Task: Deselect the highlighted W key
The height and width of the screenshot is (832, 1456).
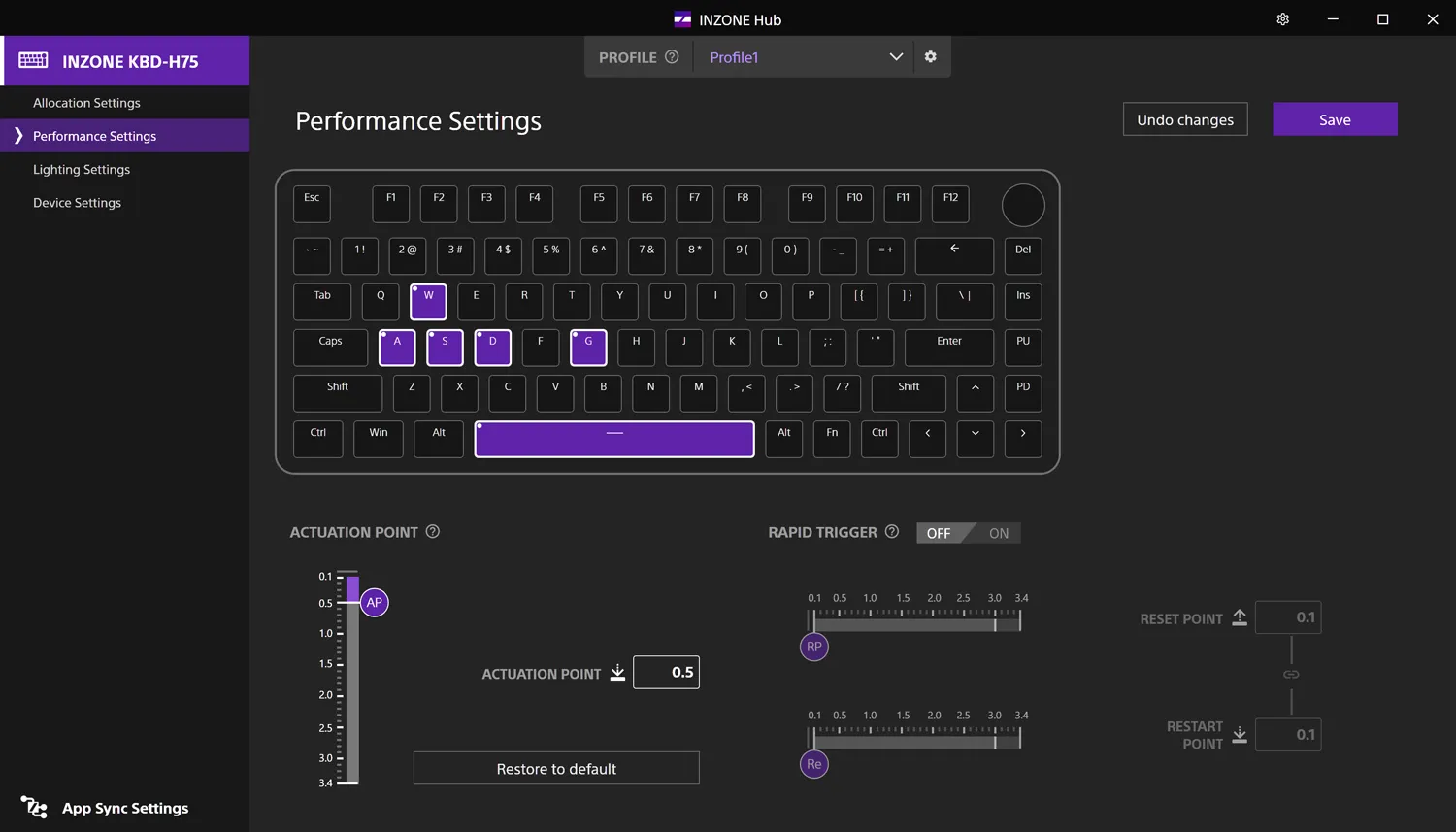Action: (x=428, y=301)
